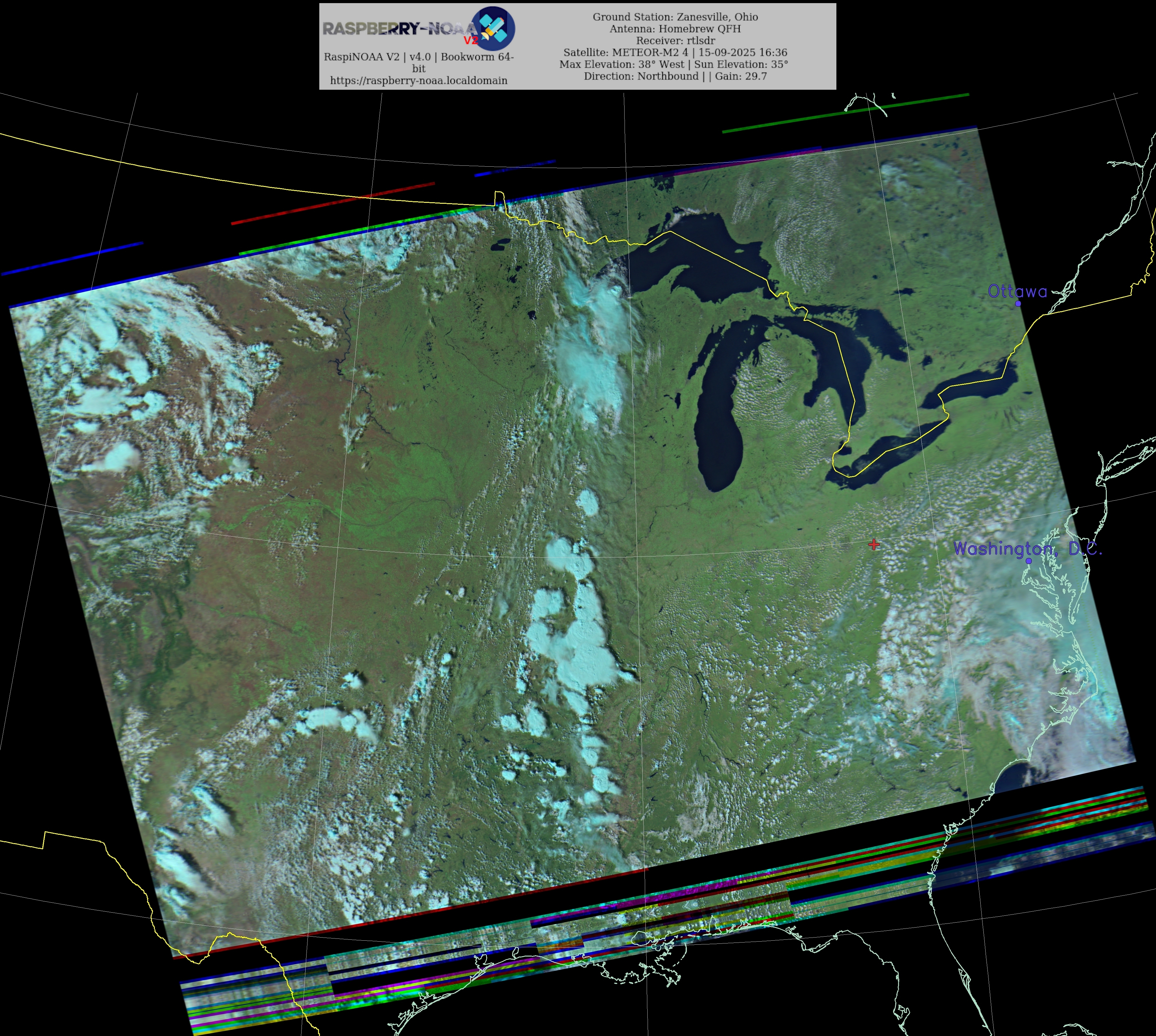
Task: Click the Satellite: METEOR-M2 4 line
Action: [x=675, y=52]
